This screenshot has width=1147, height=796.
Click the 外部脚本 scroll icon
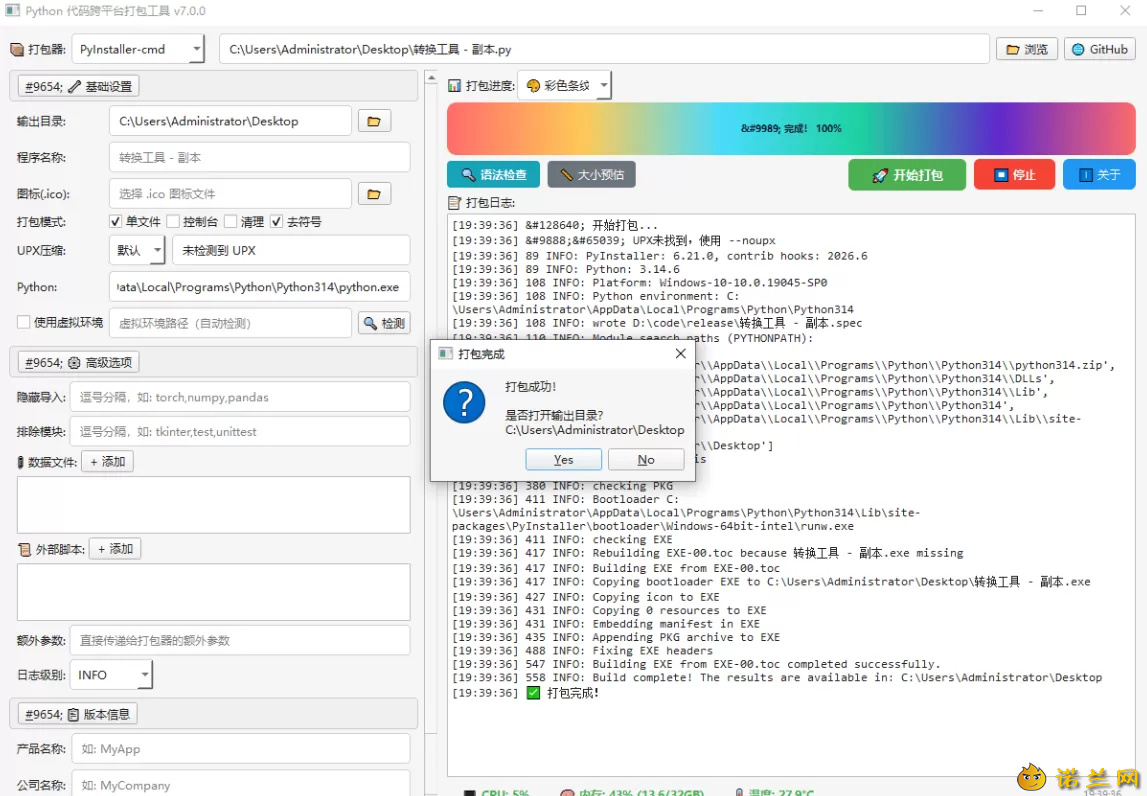[24, 549]
